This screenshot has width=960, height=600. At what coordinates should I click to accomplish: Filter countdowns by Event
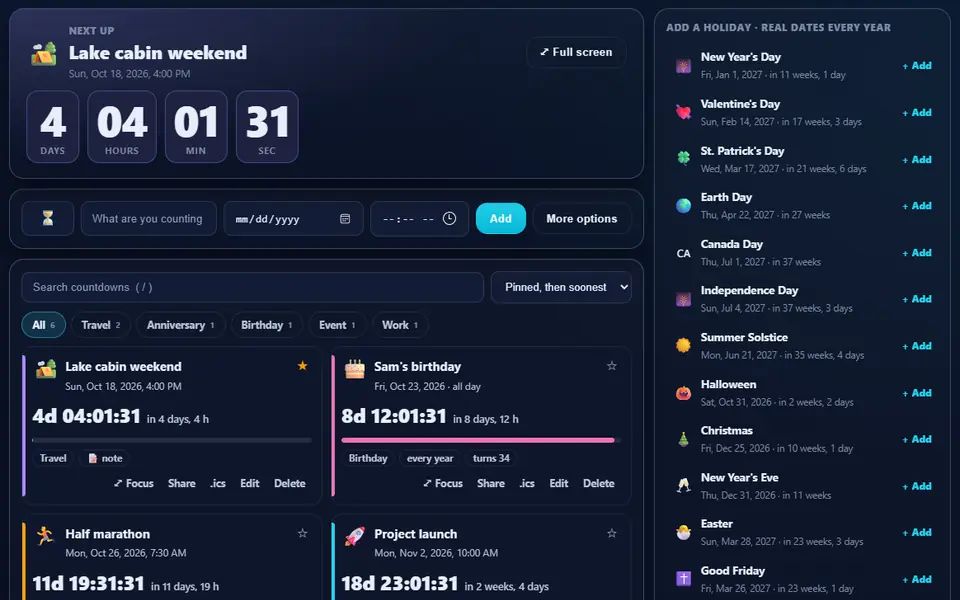coord(337,325)
